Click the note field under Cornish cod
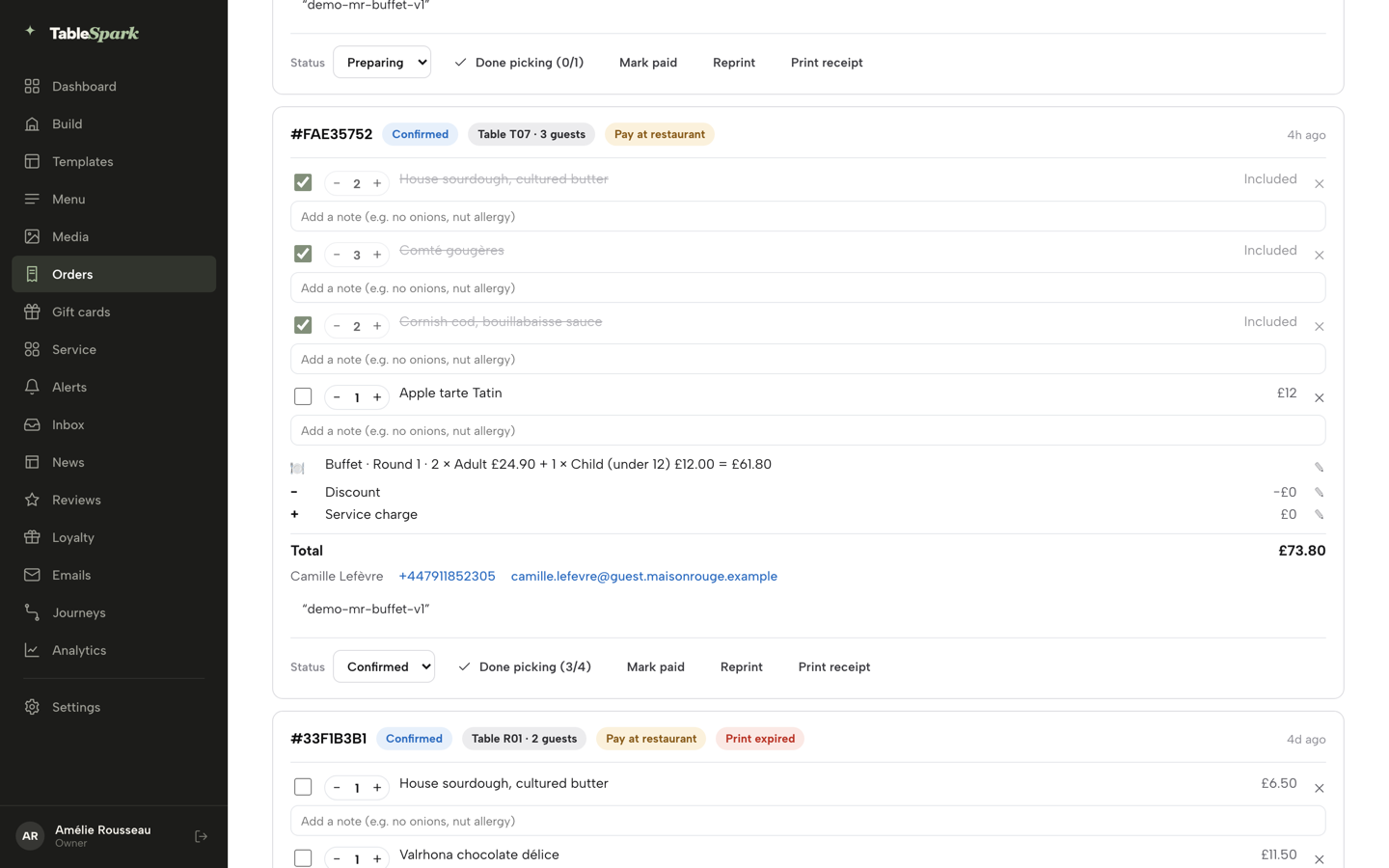 pyautogui.click(x=808, y=359)
